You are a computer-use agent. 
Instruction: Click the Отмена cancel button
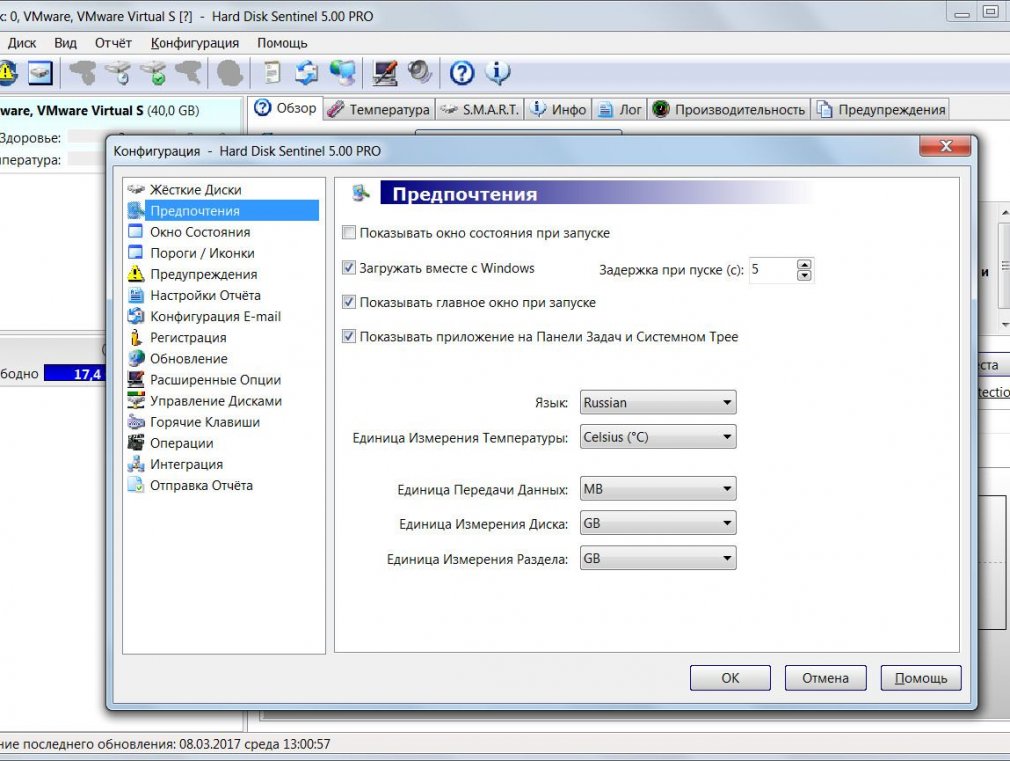pyautogui.click(x=825, y=678)
